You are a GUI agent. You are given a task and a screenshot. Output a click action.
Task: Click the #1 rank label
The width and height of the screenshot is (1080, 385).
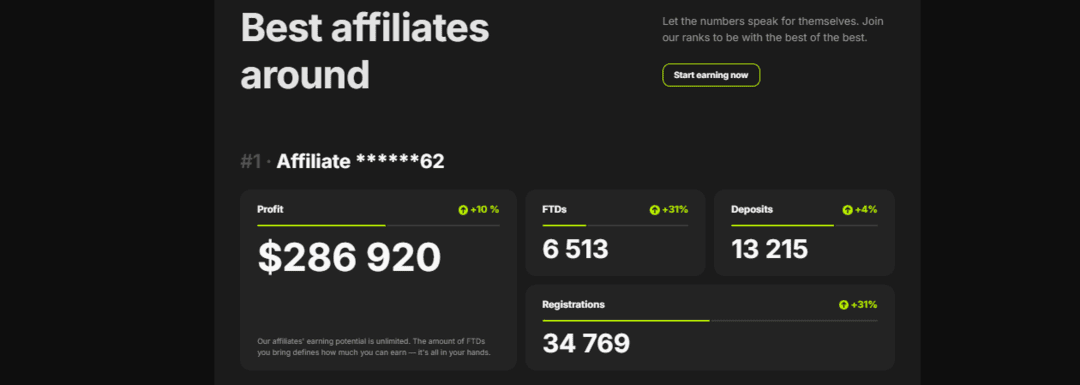[x=251, y=162]
